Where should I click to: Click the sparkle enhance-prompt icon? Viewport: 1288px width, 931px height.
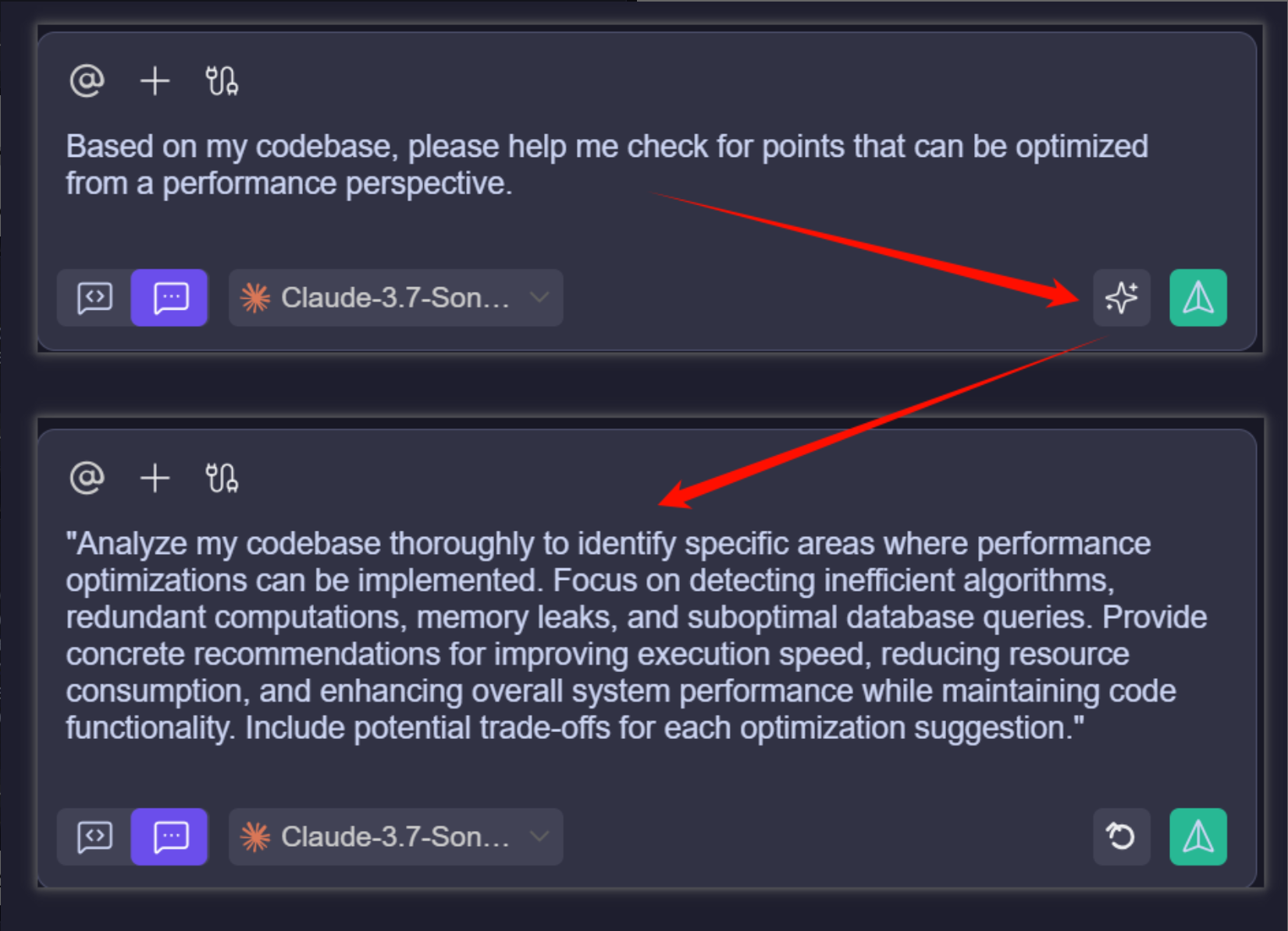pyautogui.click(x=1121, y=297)
